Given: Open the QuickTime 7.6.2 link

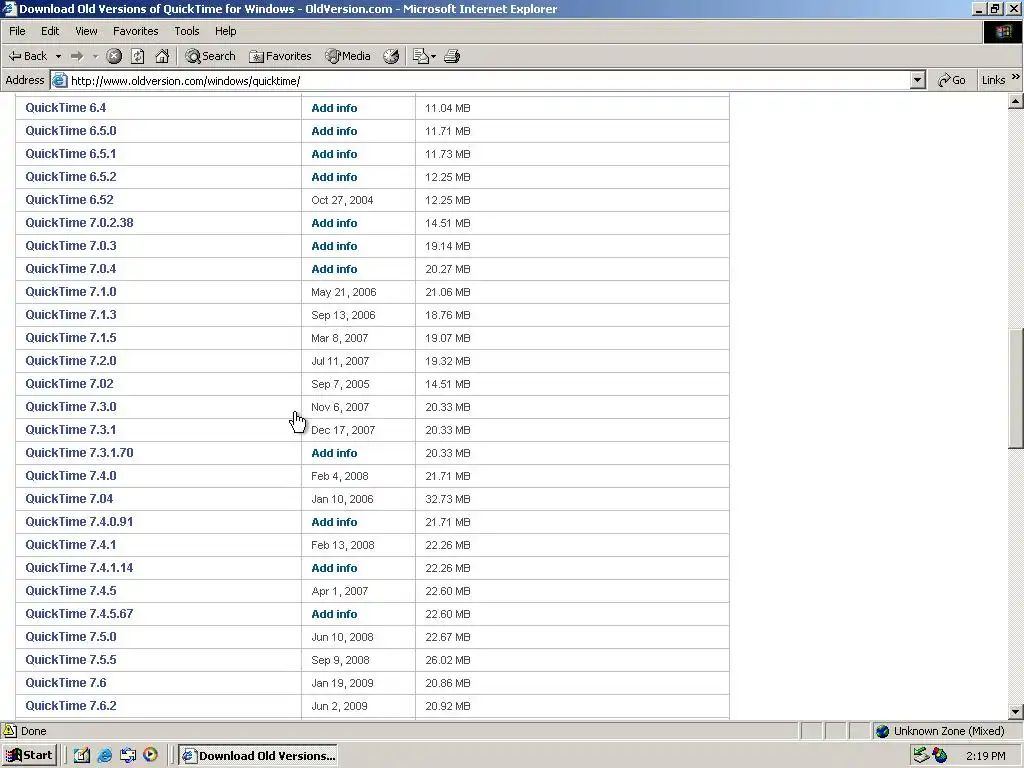Looking at the screenshot, I should (71, 706).
